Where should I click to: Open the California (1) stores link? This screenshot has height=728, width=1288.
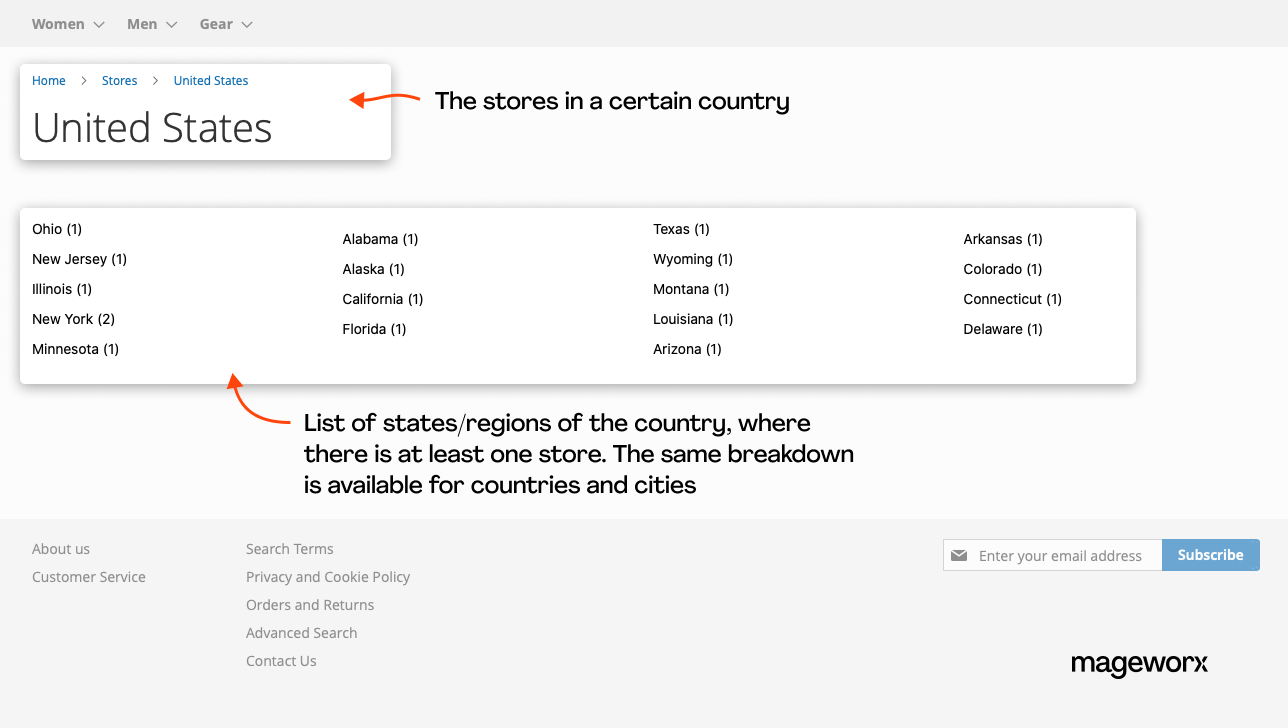(x=383, y=299)
